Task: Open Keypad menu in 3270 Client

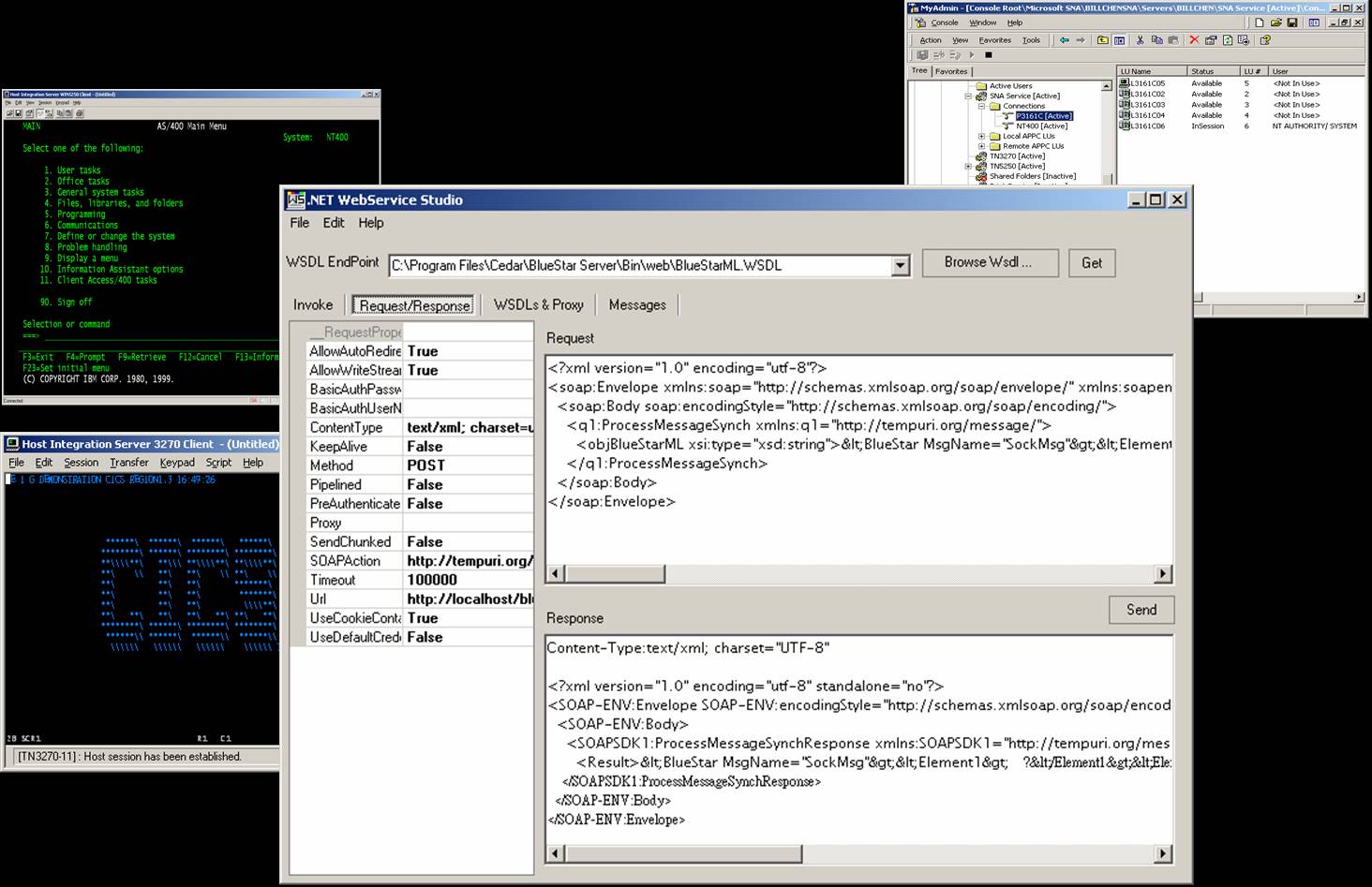Action: coord(177,463)
